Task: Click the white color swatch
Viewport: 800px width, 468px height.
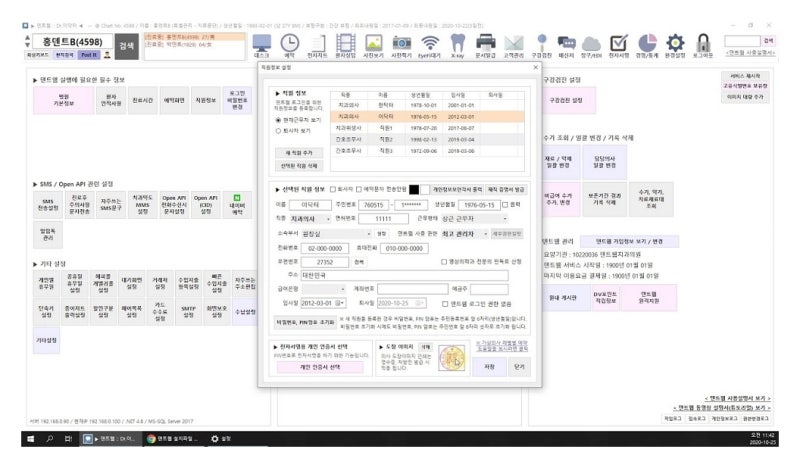Action: [424, 189]
